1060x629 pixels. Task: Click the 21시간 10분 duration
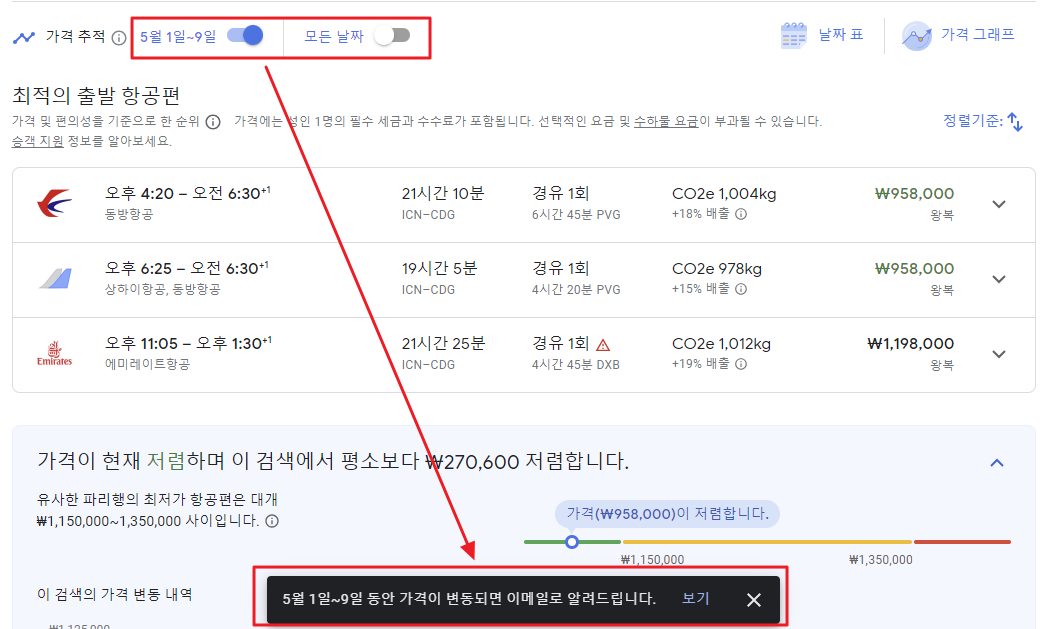tap(443, 193)
